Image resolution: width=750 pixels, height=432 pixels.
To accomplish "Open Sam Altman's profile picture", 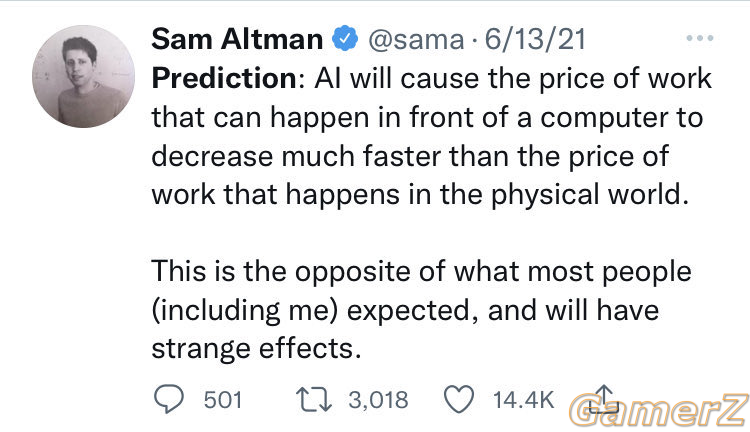I will (83, 77).
